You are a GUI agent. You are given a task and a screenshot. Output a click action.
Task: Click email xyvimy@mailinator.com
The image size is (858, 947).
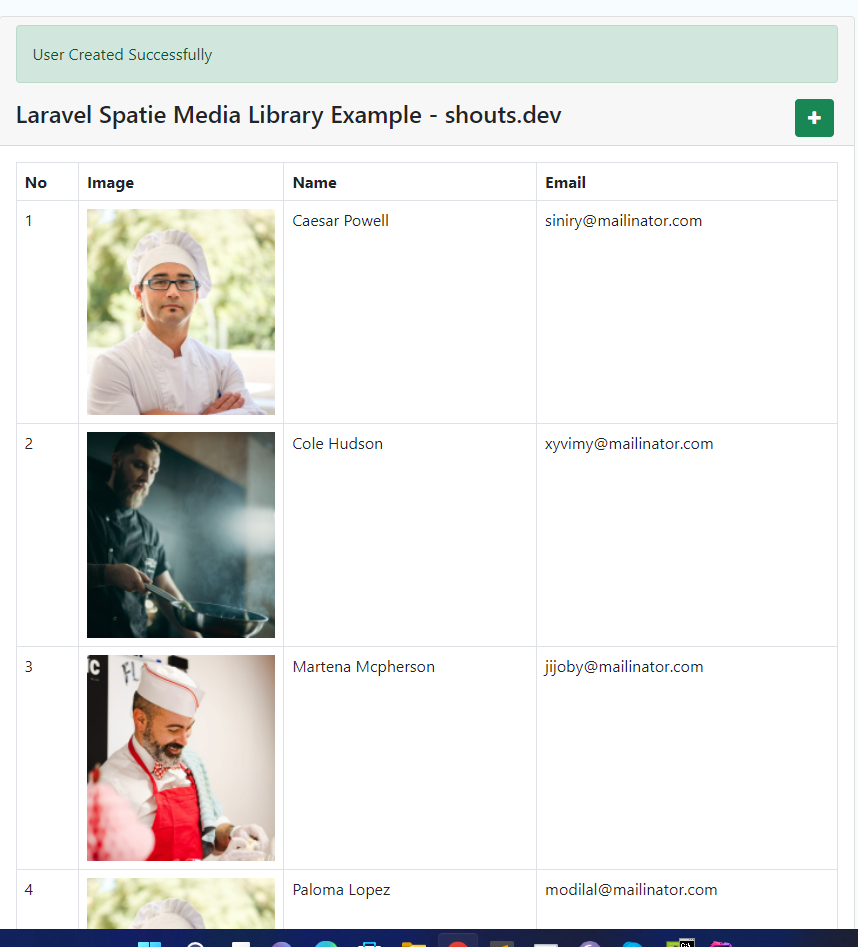[629, 444]
